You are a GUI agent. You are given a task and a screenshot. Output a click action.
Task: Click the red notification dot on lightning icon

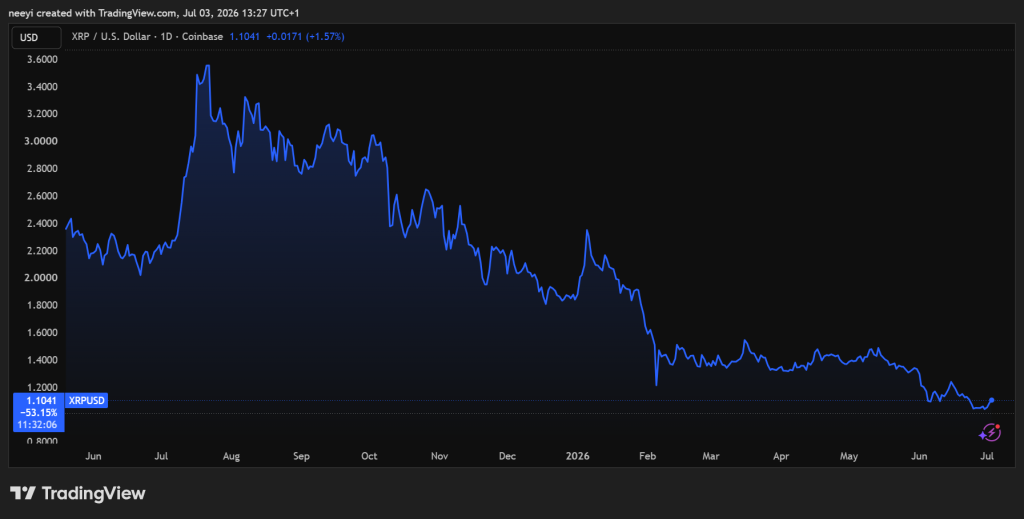pos(998,427)
